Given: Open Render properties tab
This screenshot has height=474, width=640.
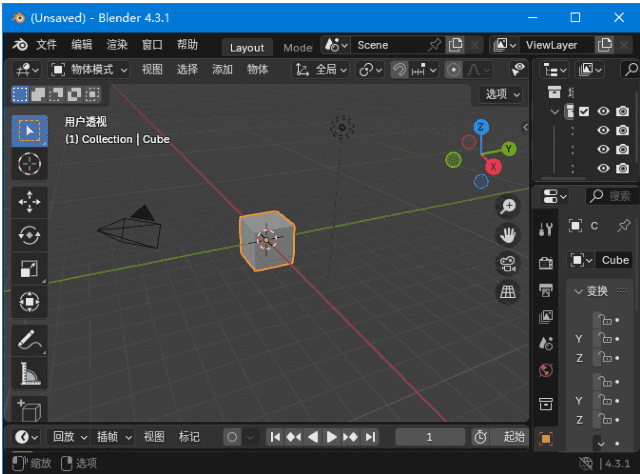Looking at the screenshot, I should coord(546,263).
